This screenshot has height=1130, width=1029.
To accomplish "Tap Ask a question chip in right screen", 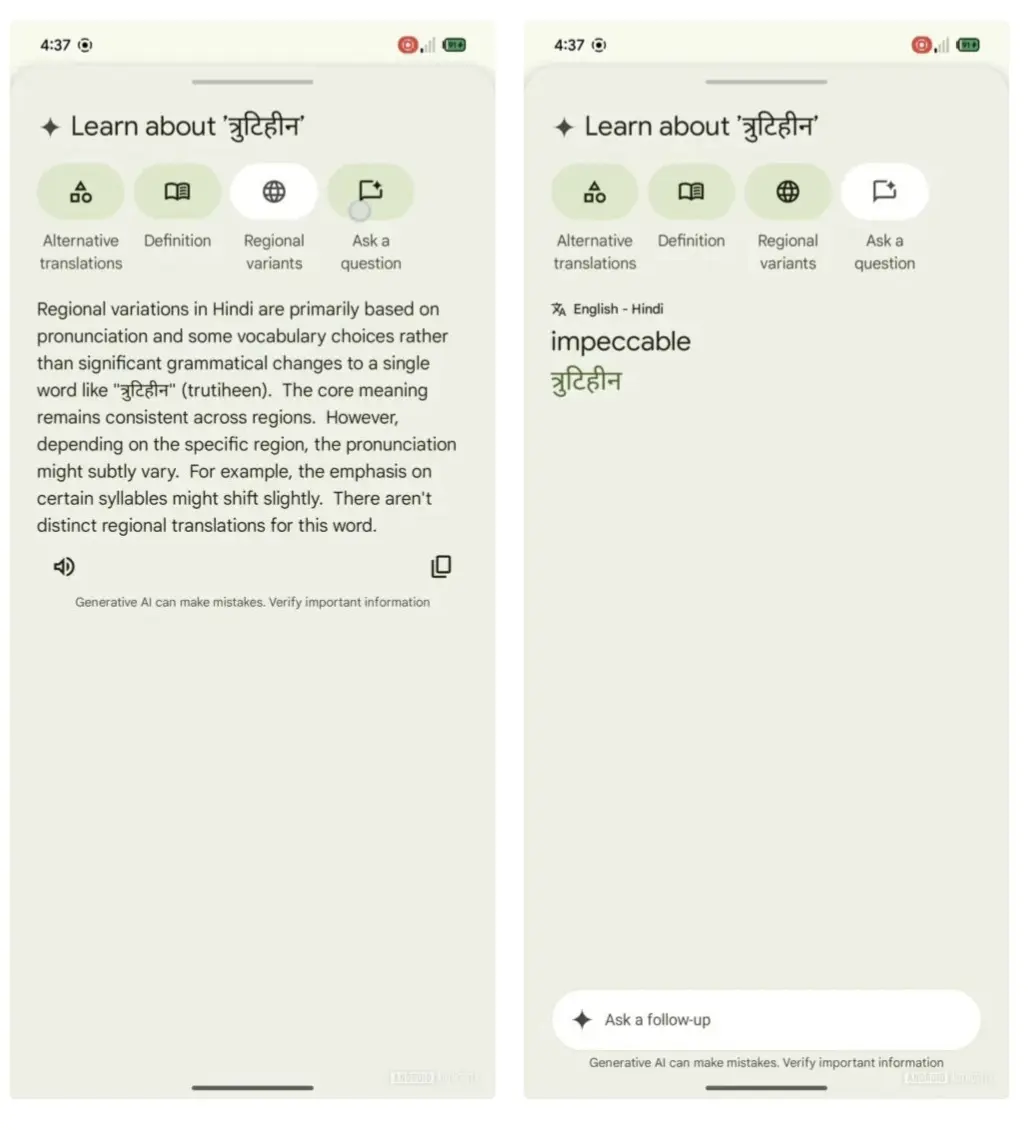I will coord(884,192).
